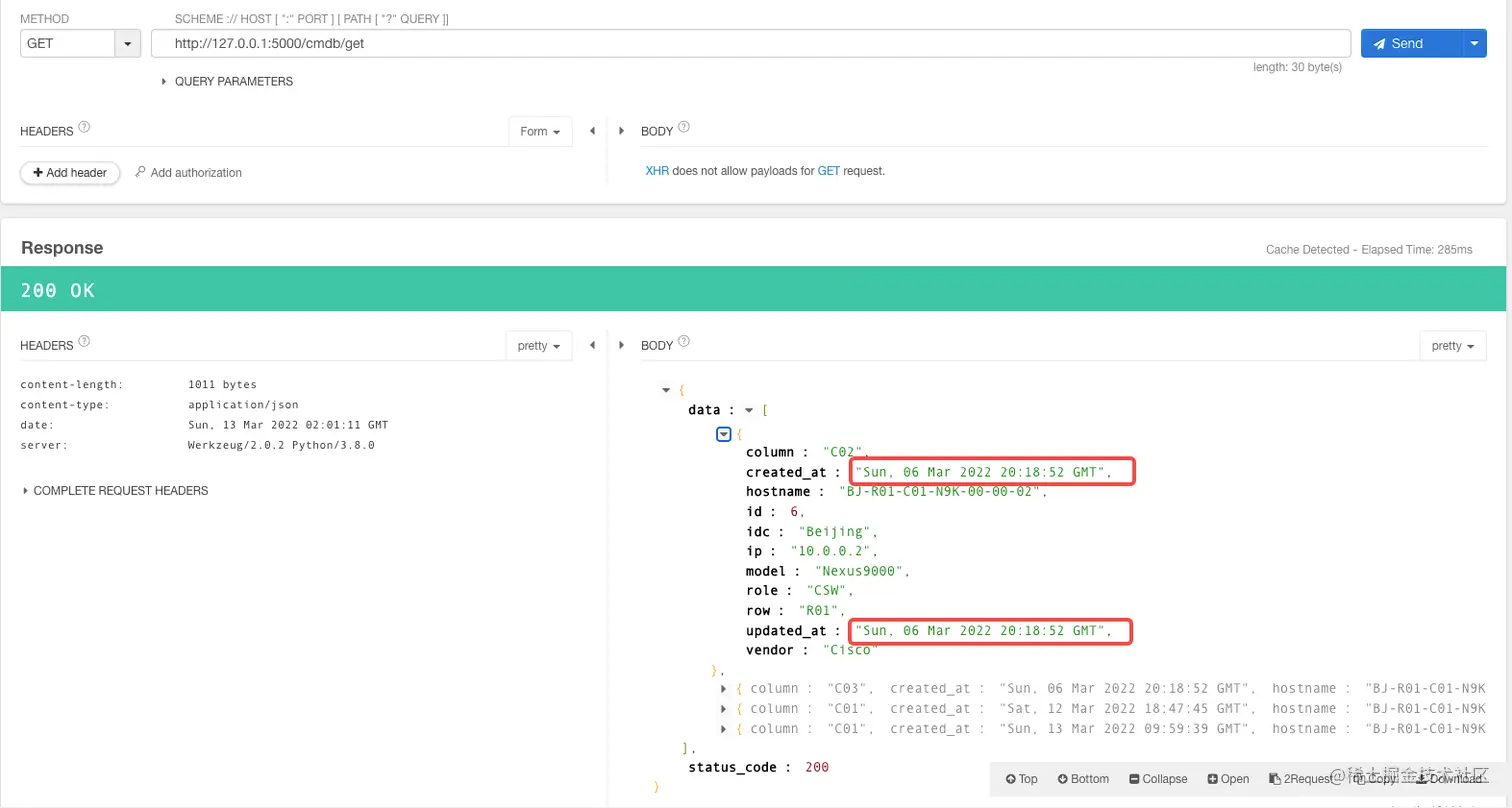Select the content-type application/json value
The width and height of the screenshot is (1512, 808).
click(x=243, y=405)
